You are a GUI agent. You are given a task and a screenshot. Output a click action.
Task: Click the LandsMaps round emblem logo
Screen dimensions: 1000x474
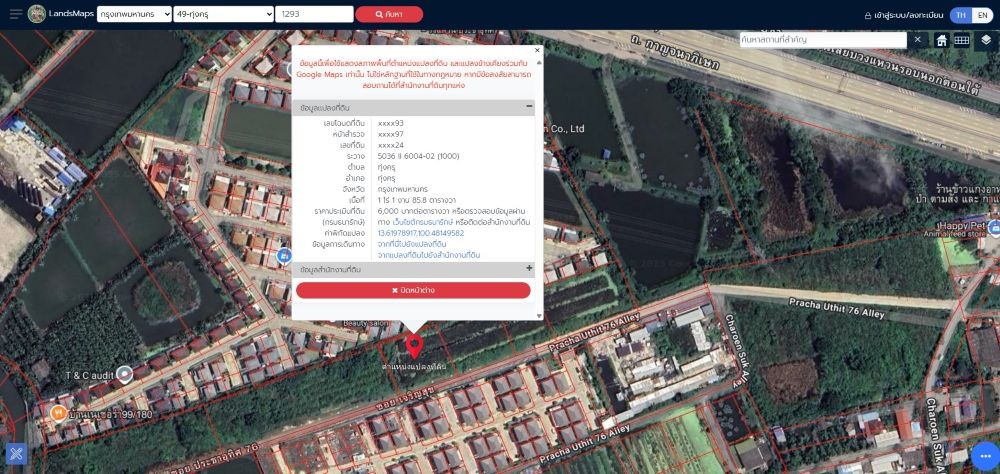point(37,14)
